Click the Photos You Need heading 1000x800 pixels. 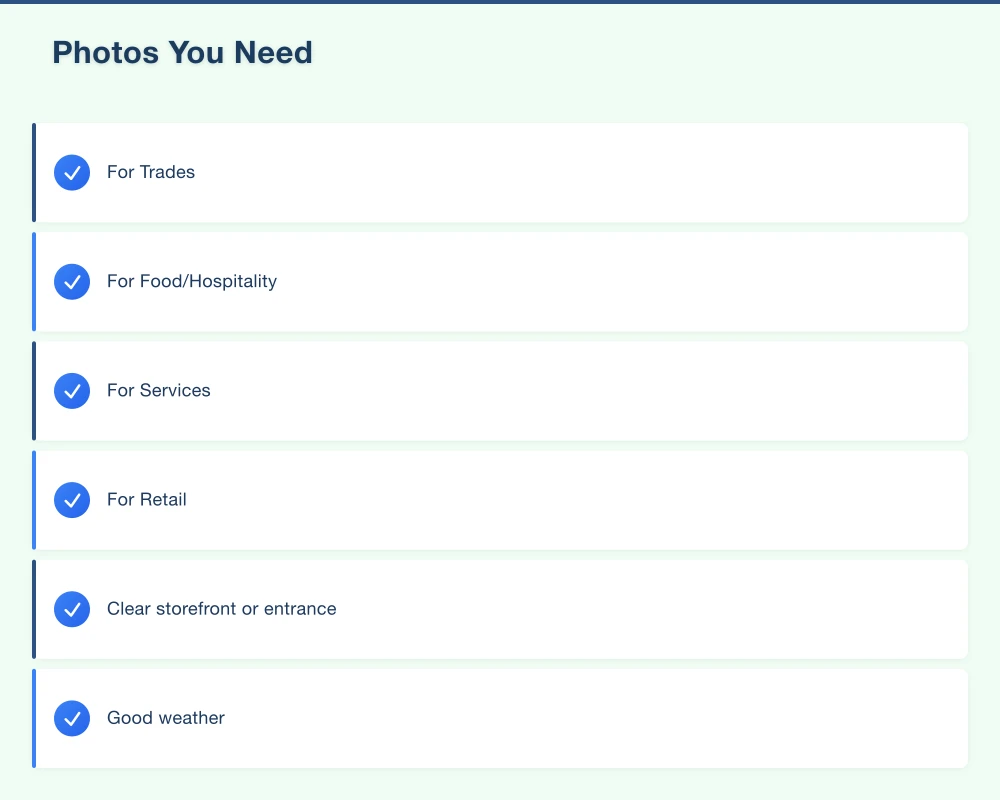pos(182,52)
